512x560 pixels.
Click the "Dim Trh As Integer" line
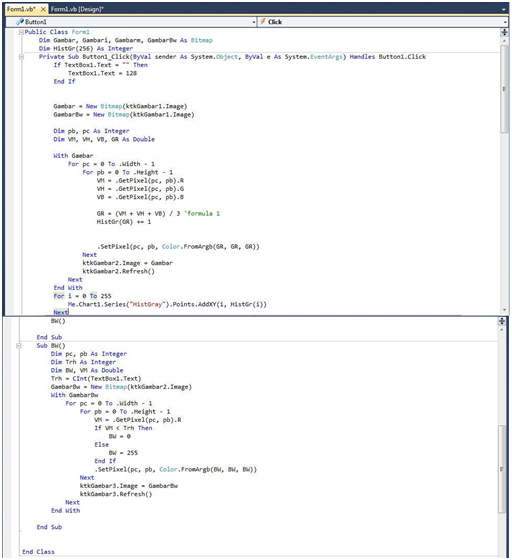(83, 362)
